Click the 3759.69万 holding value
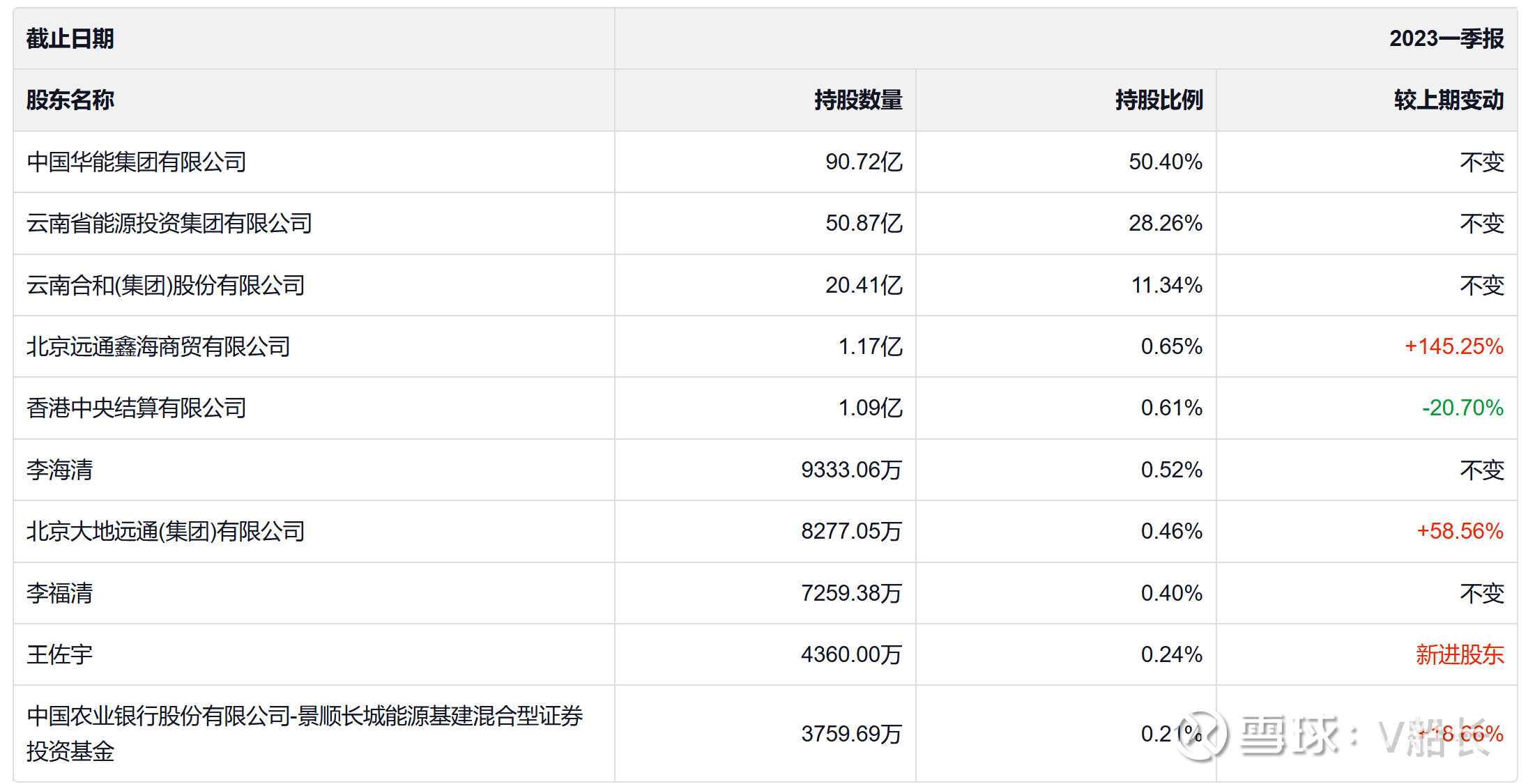Viewport: 1535px width, 784px height. (852, 733)
